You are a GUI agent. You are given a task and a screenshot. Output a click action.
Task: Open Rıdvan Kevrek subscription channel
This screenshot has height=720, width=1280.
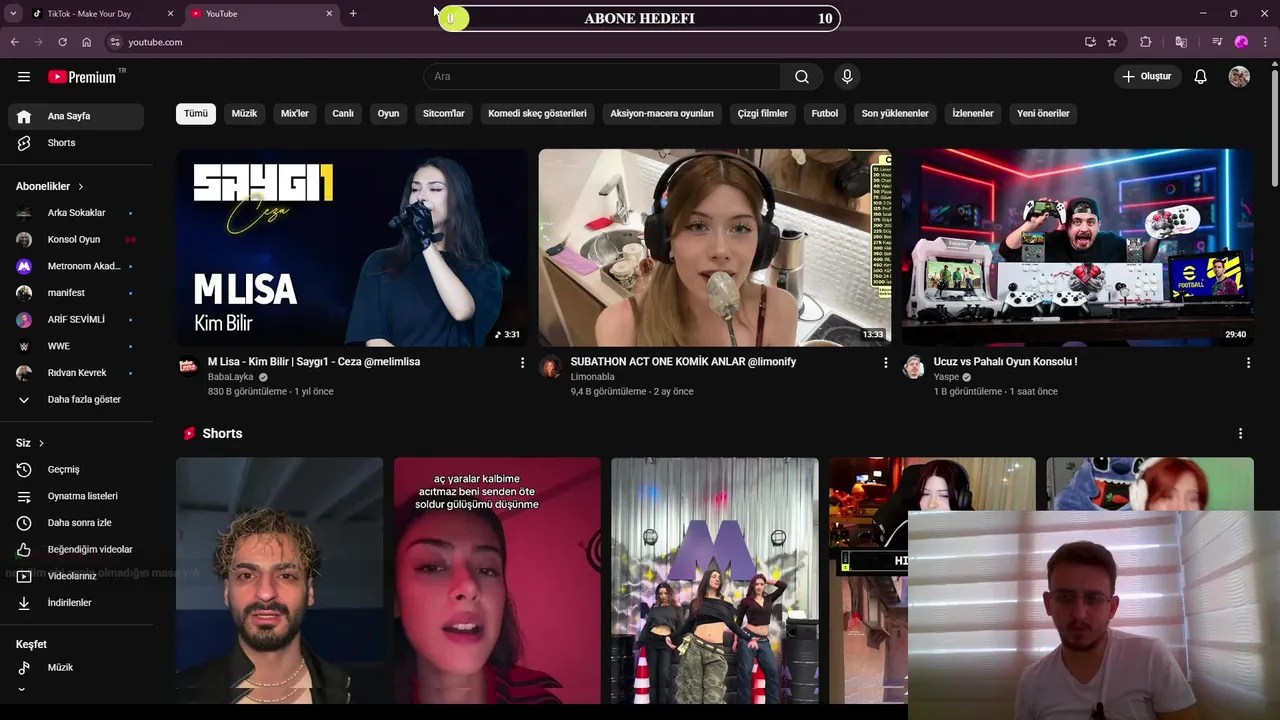pos(76,373)
